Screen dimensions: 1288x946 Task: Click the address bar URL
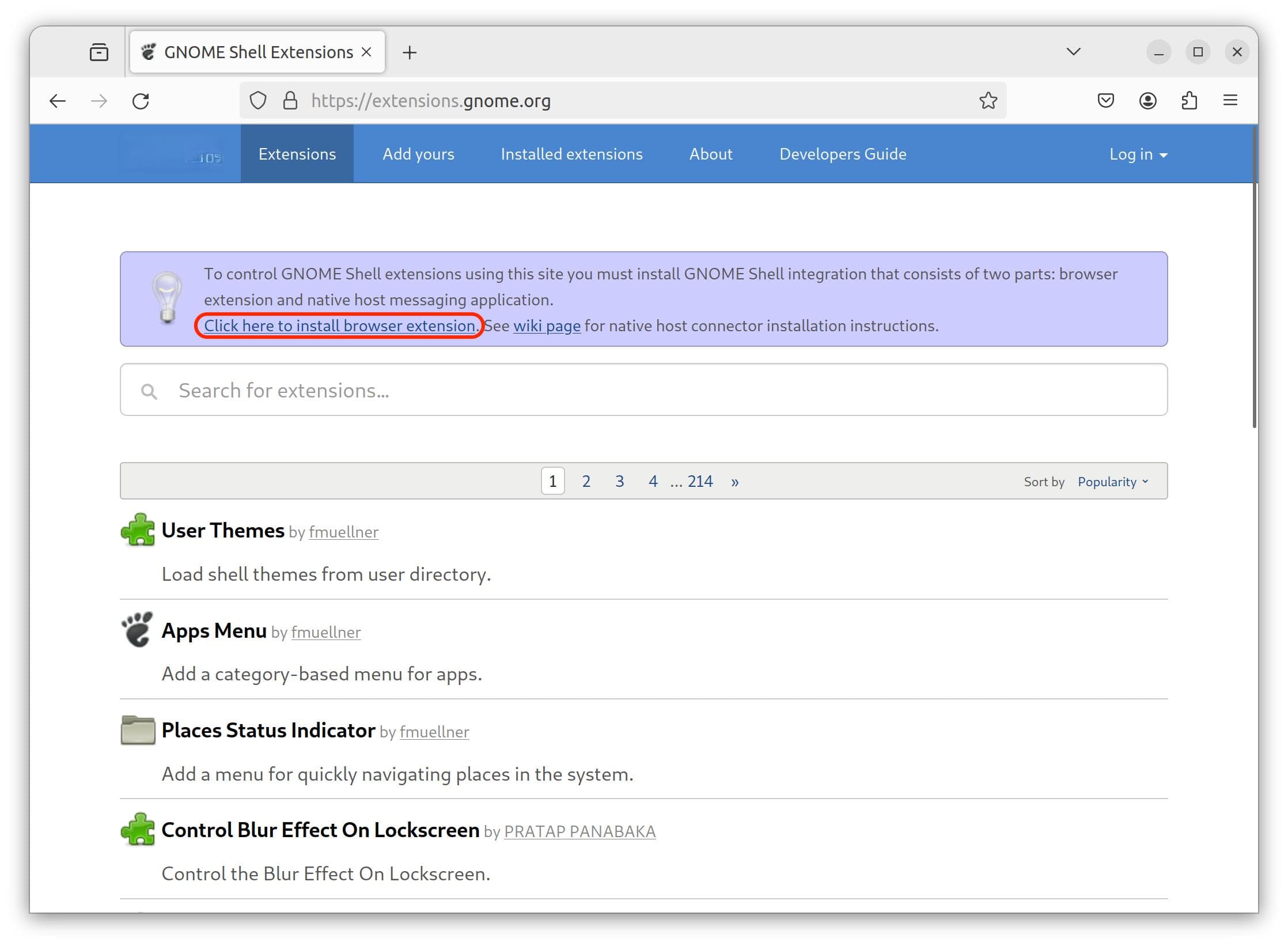[430, 101]
